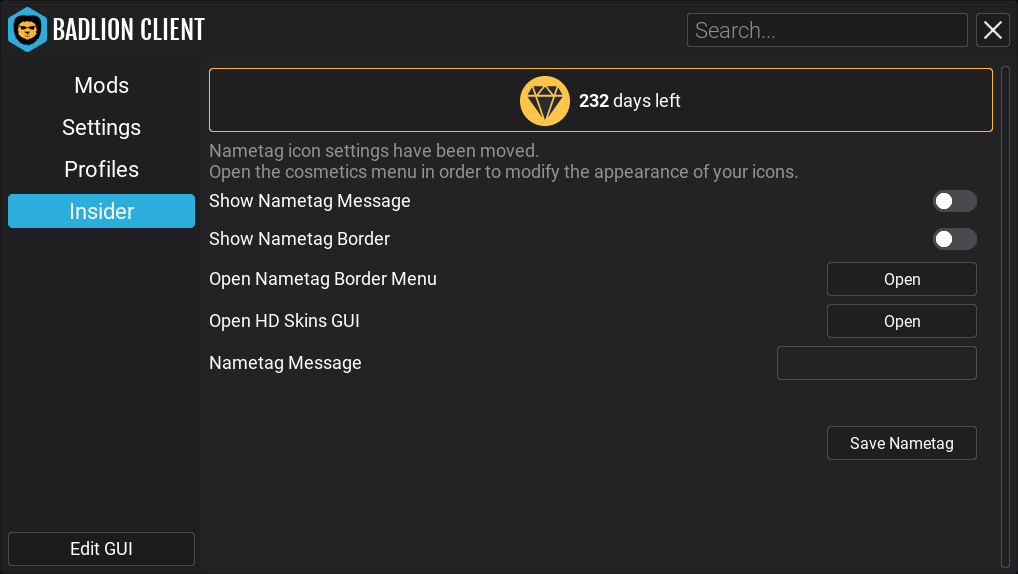Click the "Show Nametag Message" label text
This screenshot has height=574, width=1018.
(x=310, y=201)
